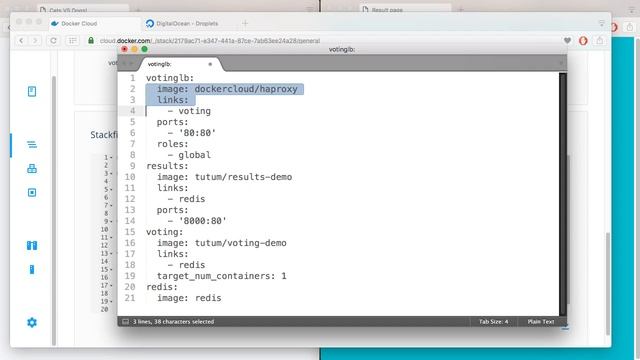Open the share icon in browser toolbar
Screen dimensions: 640x360
point(600,40)
